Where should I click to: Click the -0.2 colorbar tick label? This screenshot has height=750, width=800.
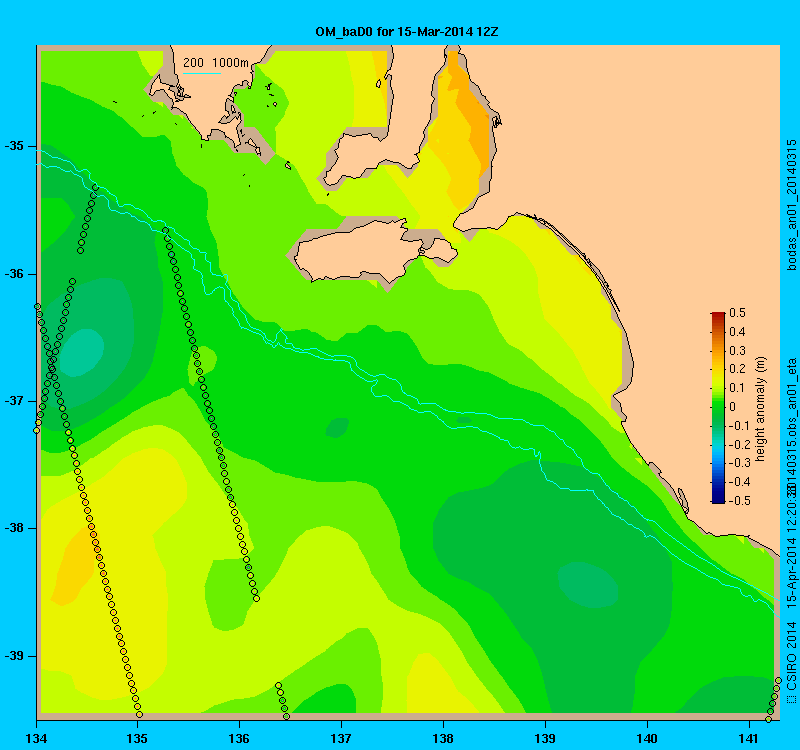[740, 444]
